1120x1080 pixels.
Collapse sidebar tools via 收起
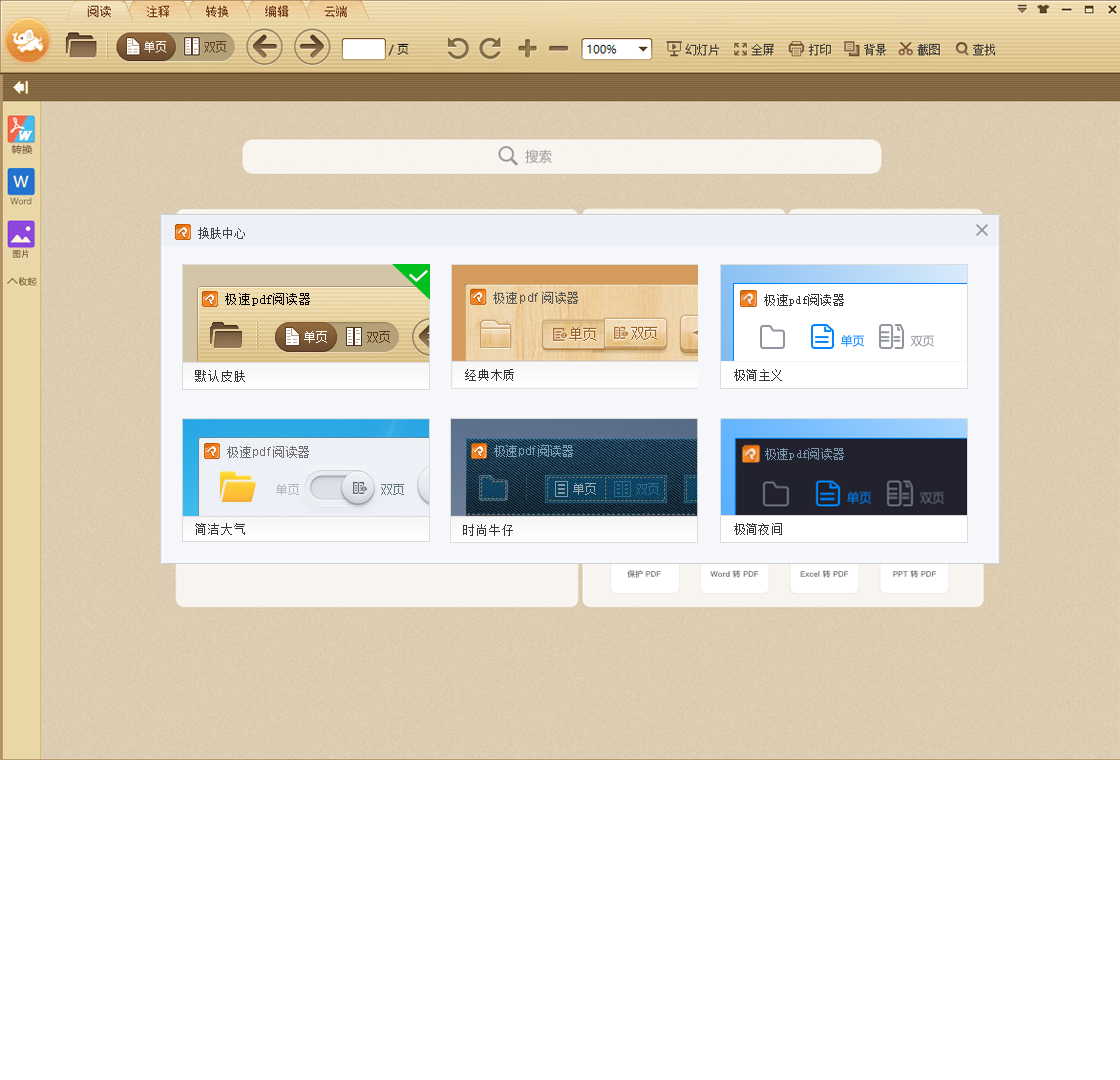[x=21, y=281]
